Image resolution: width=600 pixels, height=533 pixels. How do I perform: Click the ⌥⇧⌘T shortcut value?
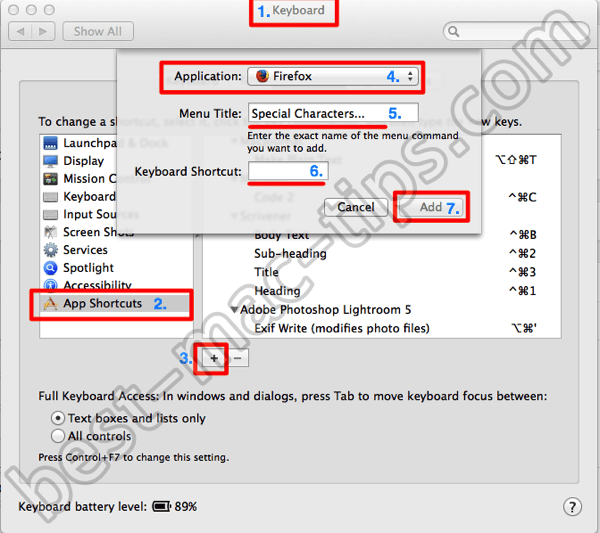pyautogui.click(x=516, y=160)
